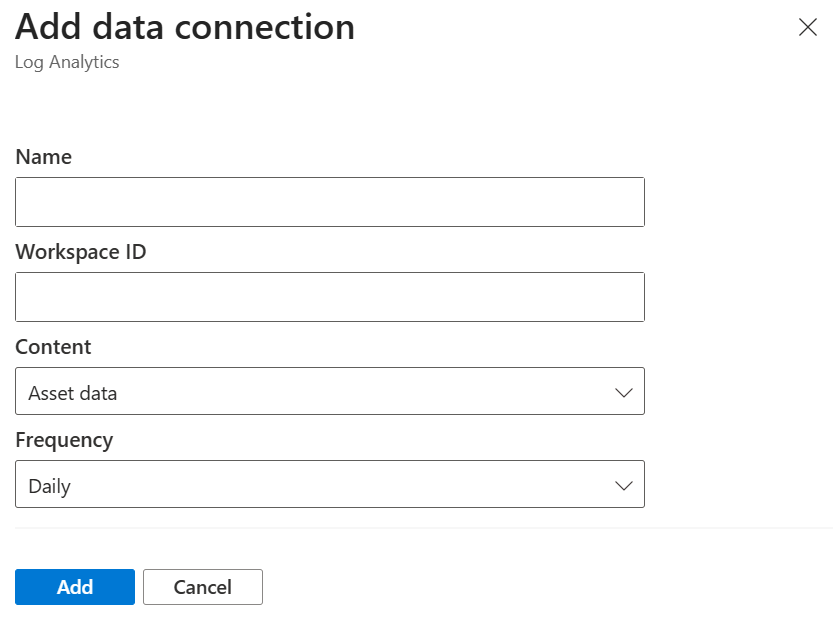
Task: Click the Log Analytics subtitle text
Action: pos(66,62)
